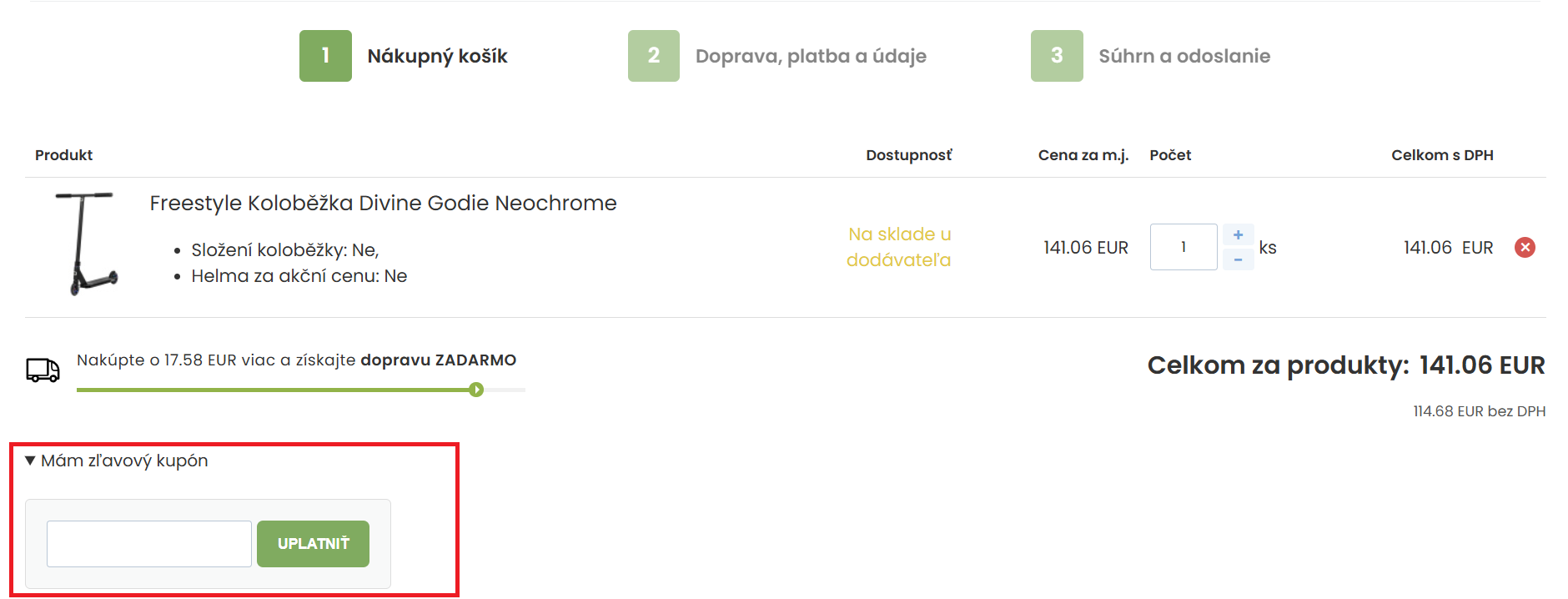Focus the discount coupon code field
The height and width of the screenshot is (599, 1568).
(x=149, y=544)
